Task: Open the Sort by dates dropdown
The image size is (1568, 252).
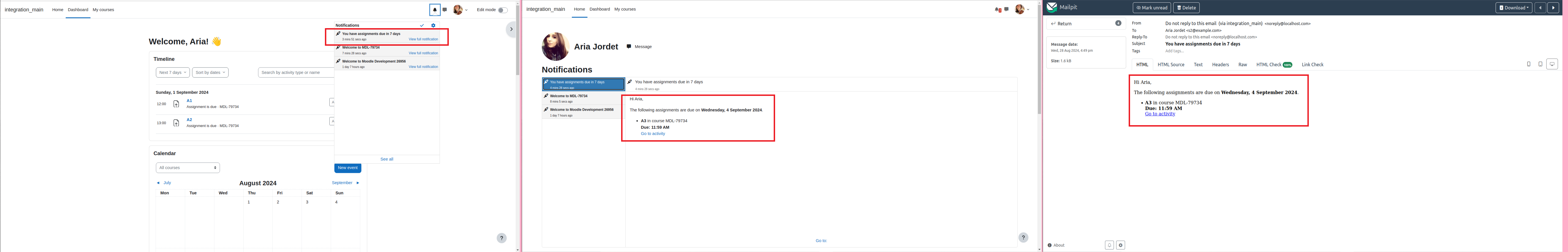Action: click(x=210, y=72)
